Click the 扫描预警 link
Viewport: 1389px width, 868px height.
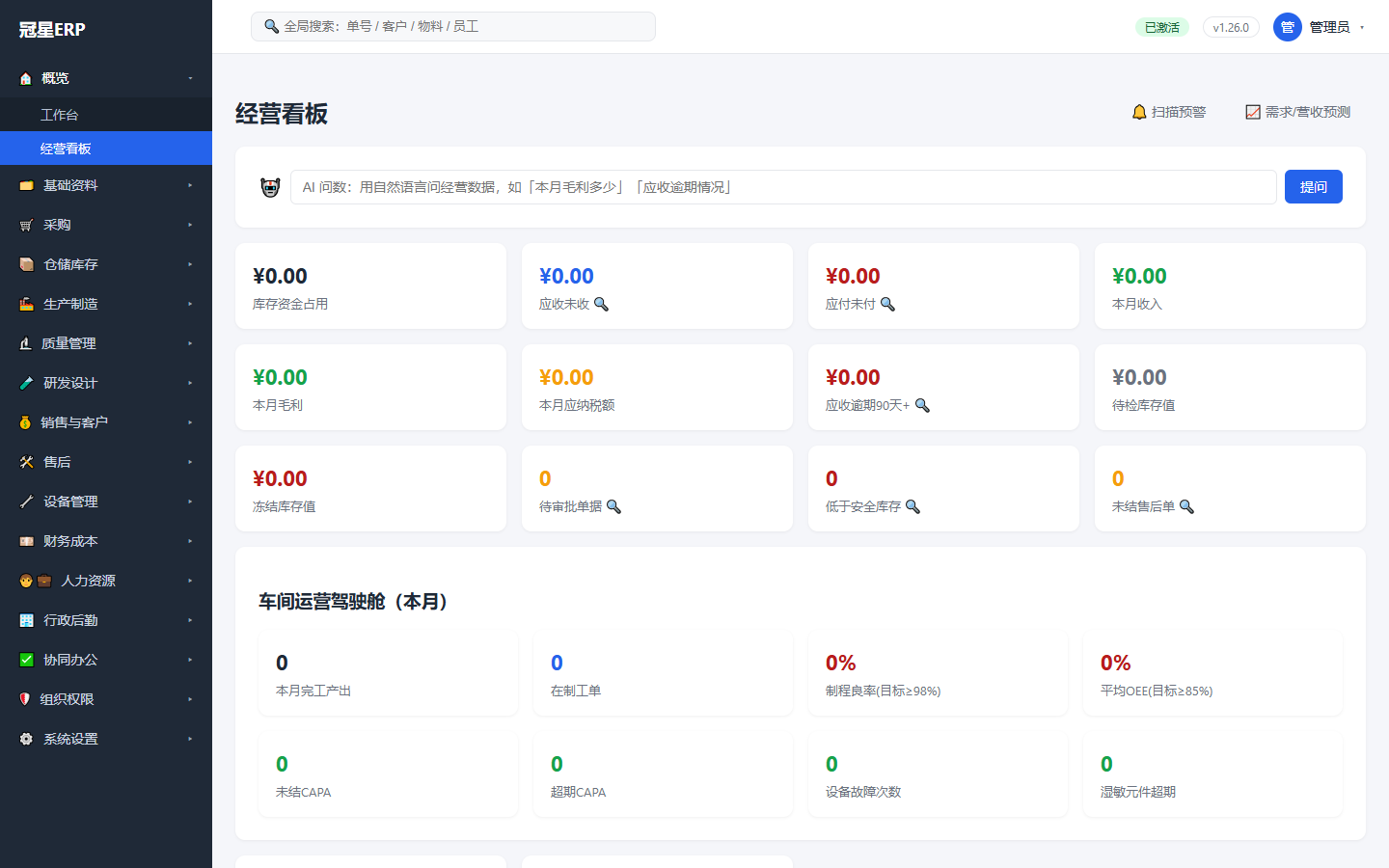pyautogui.click(x=1169, y=112)
